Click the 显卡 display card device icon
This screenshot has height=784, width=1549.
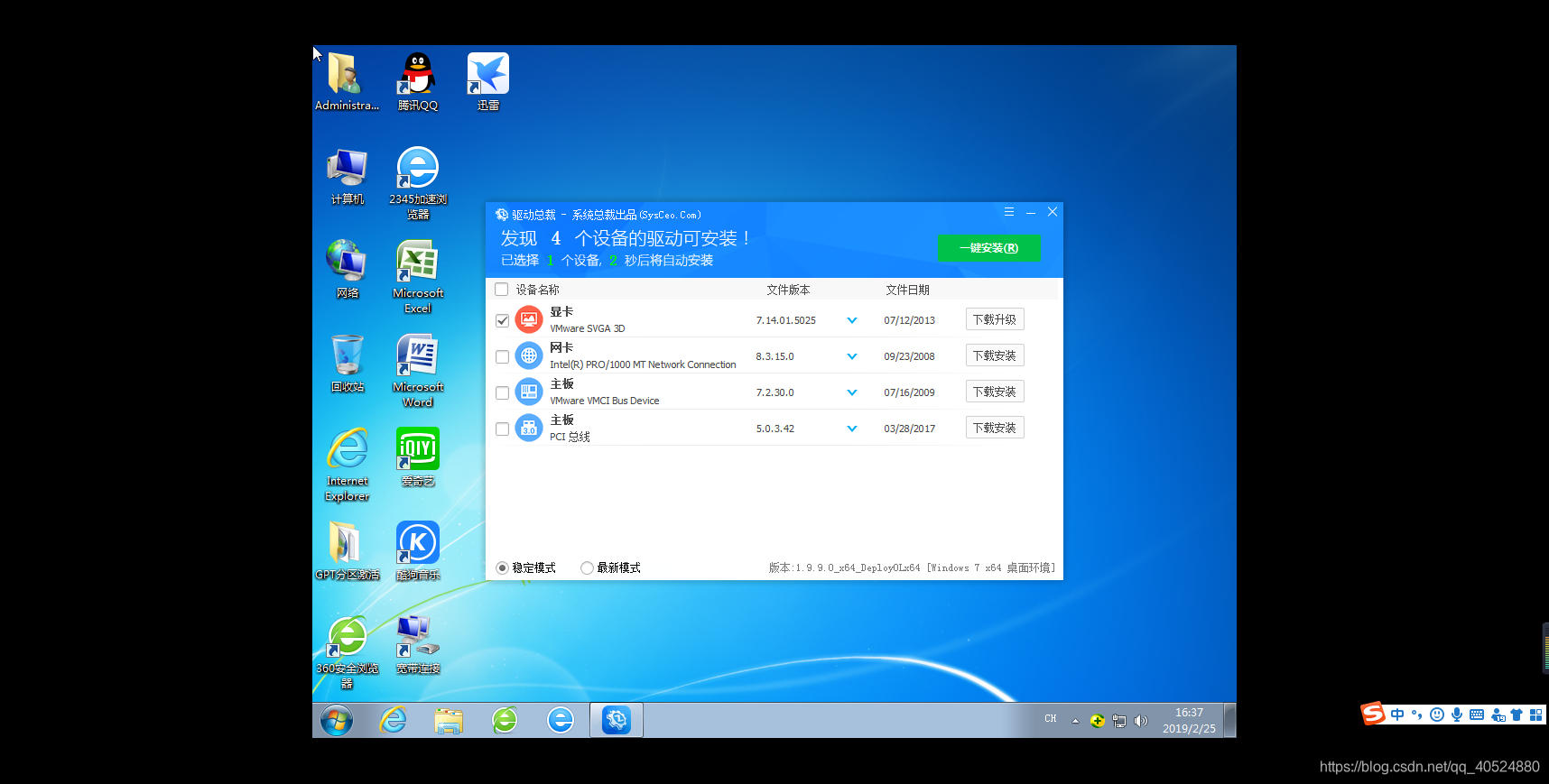point(529,319)
